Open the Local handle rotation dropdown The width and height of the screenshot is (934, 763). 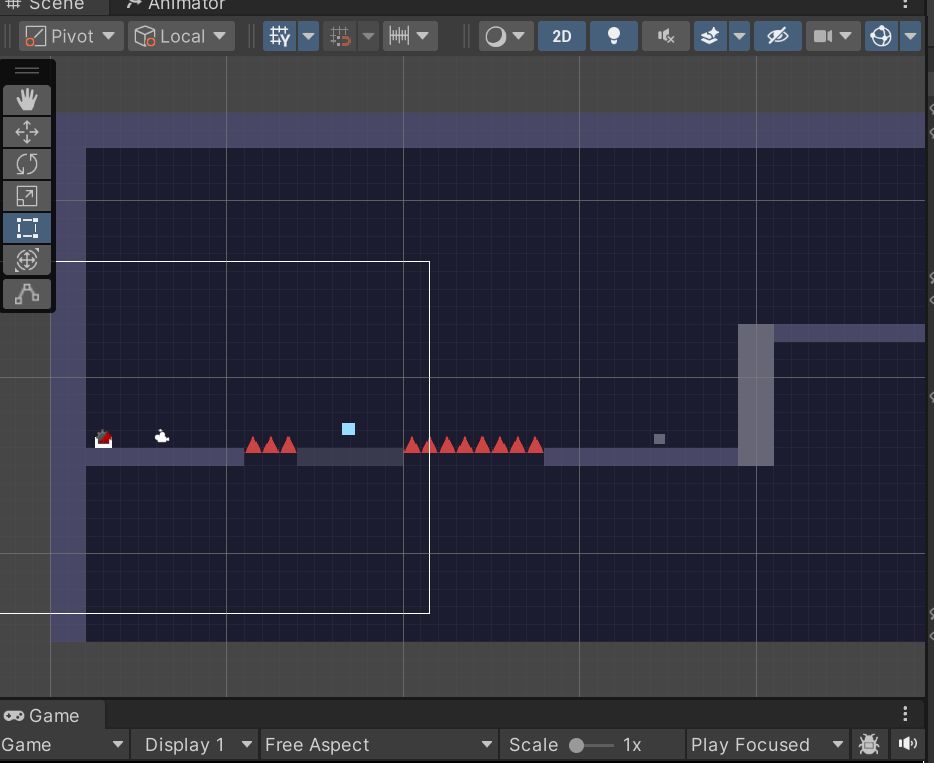pyautogui.click(x=181, y=36)
